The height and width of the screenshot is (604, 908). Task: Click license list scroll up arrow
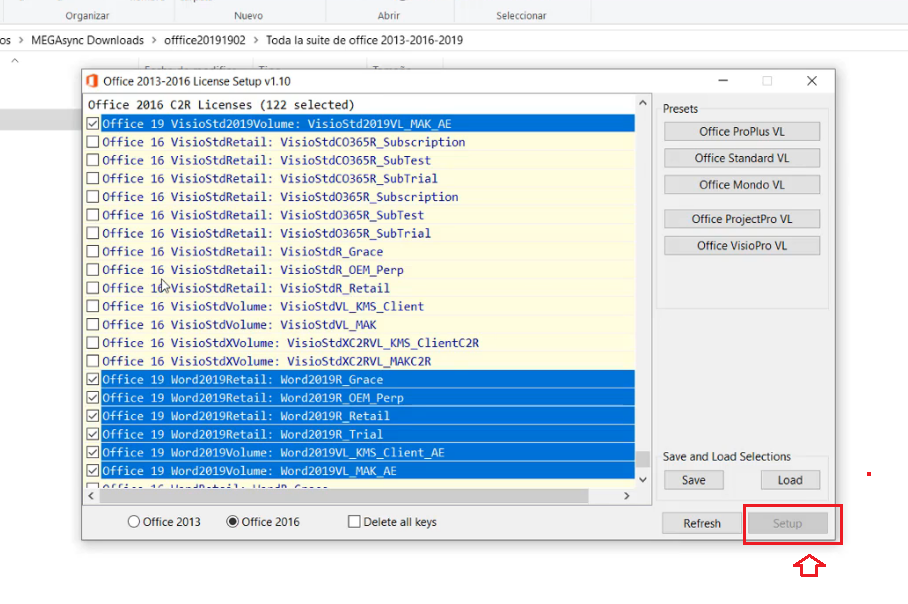tap(643, 103)
